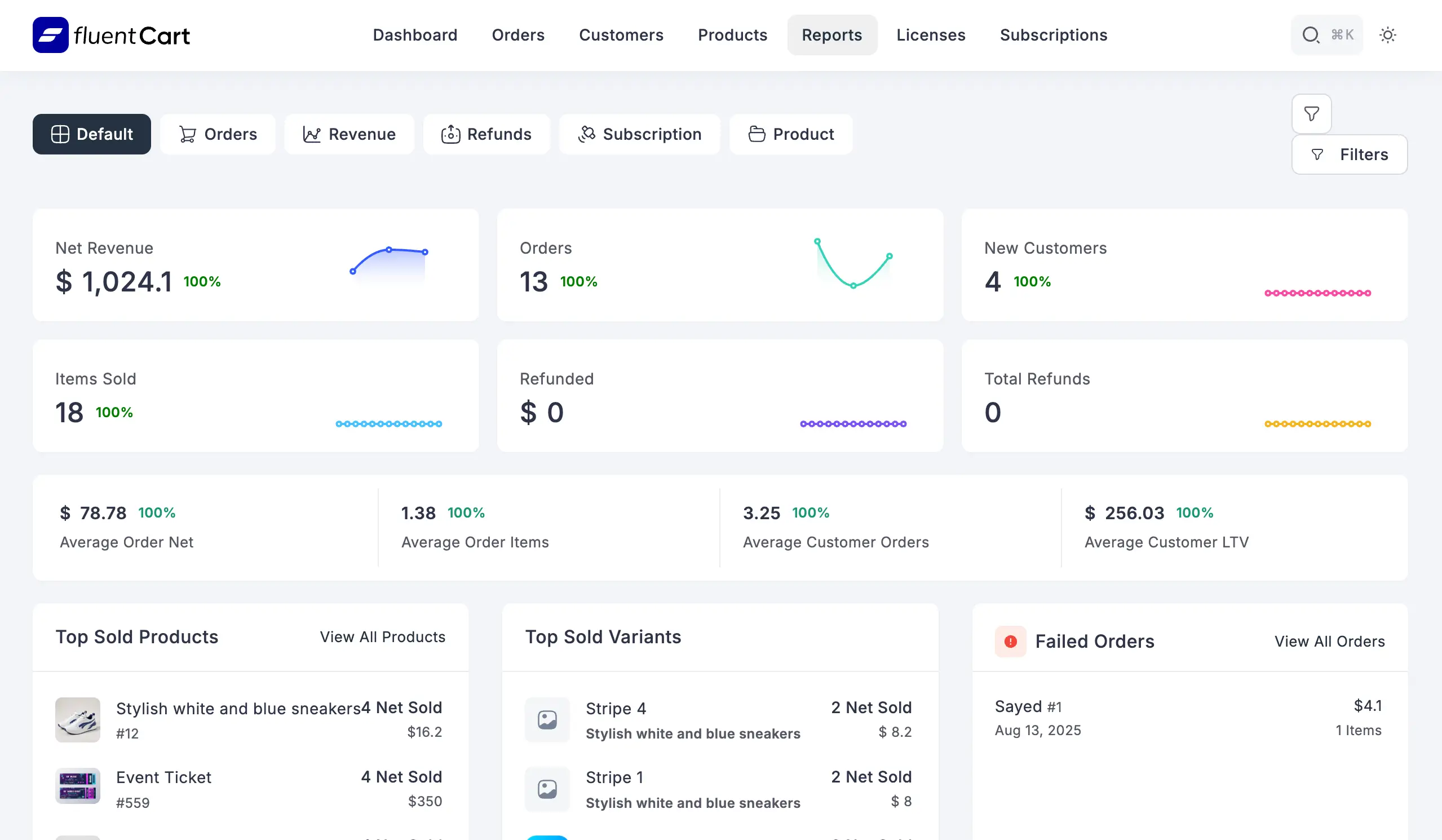The width and height of the screenshot is (1442, 840).
Task: Open Subscriptions in top navigation
Action: coord(1054,35)
